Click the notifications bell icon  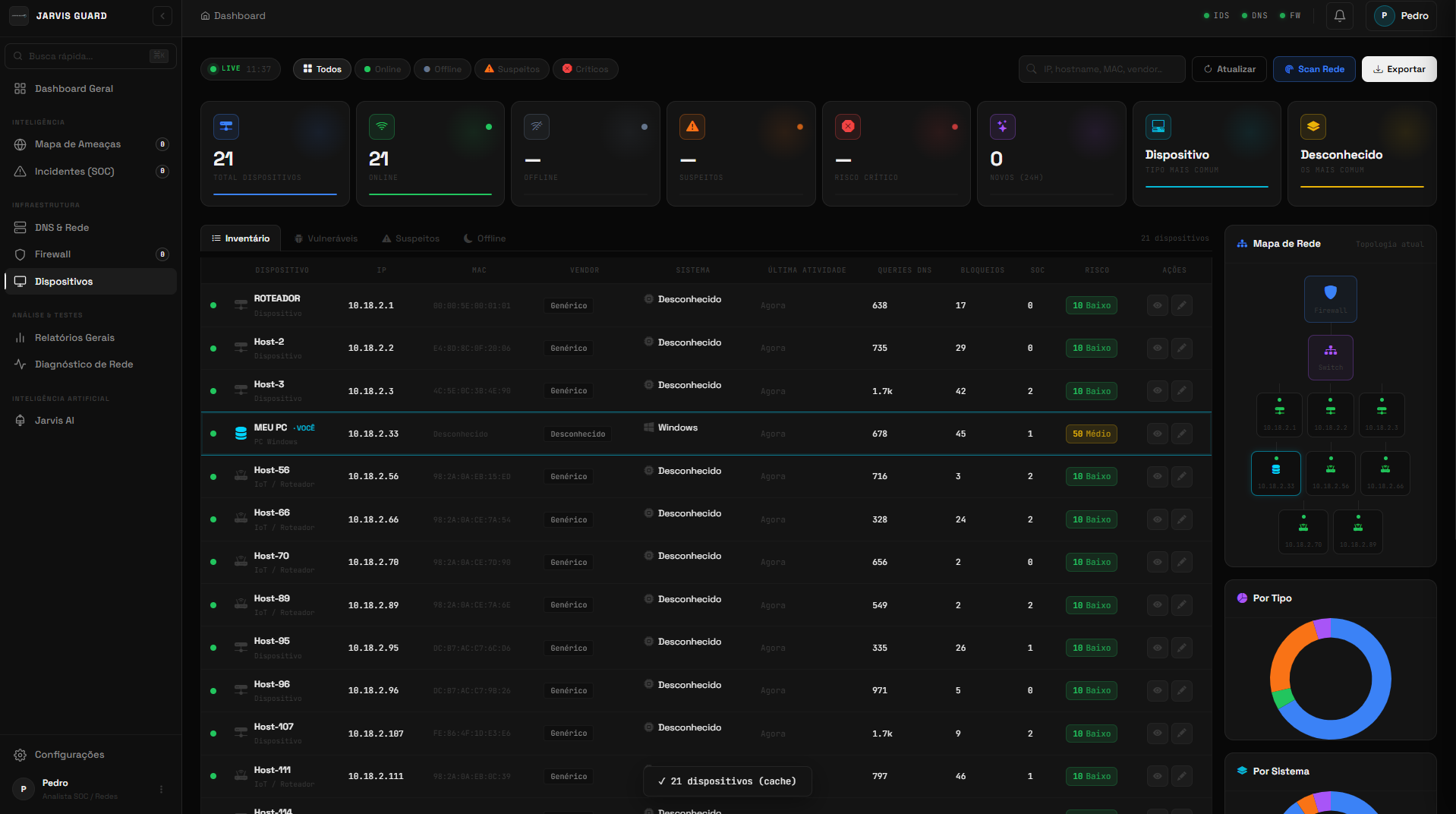point(1339,16)
